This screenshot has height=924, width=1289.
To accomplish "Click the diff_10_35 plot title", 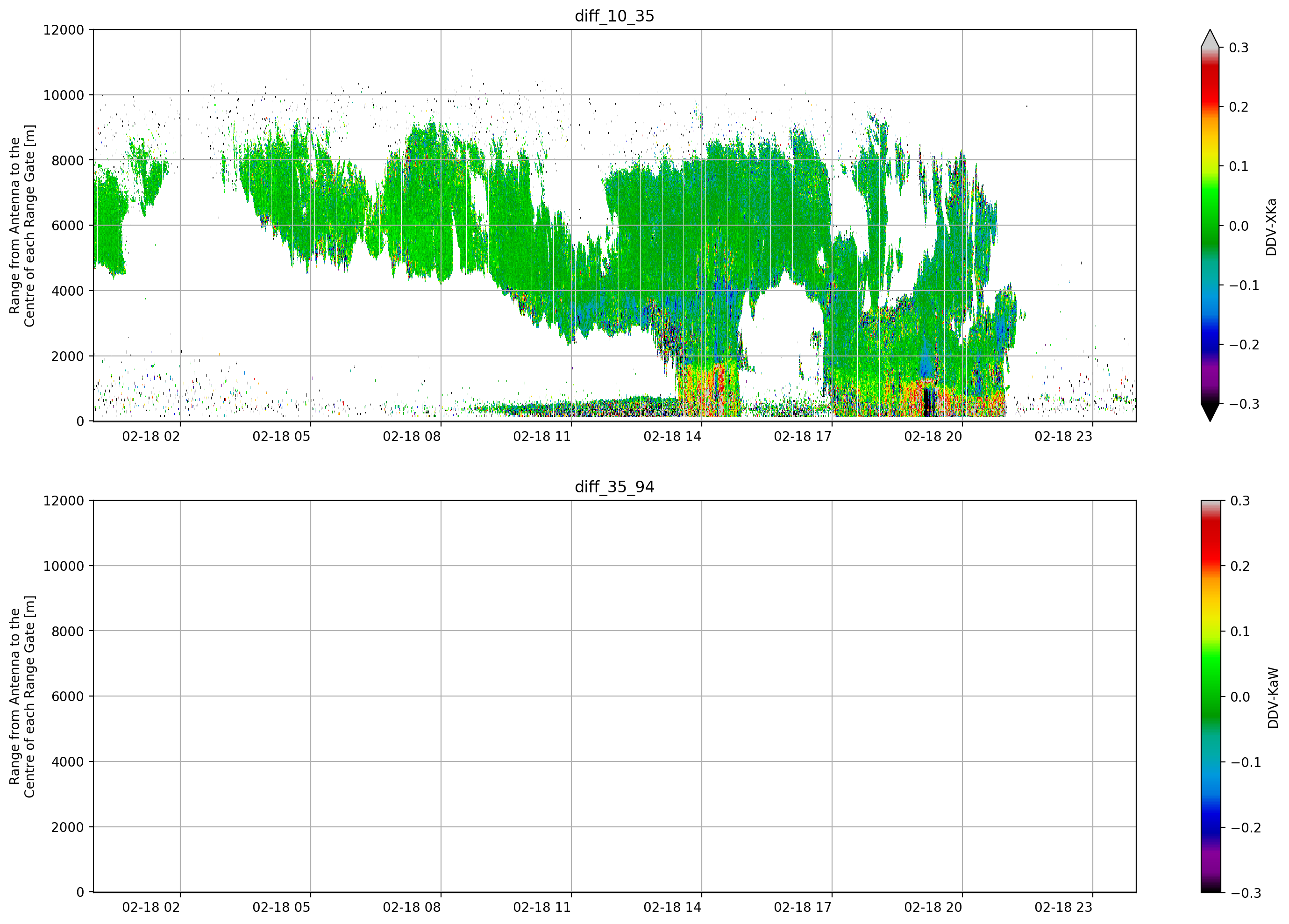I will click(x=614, y=16).
